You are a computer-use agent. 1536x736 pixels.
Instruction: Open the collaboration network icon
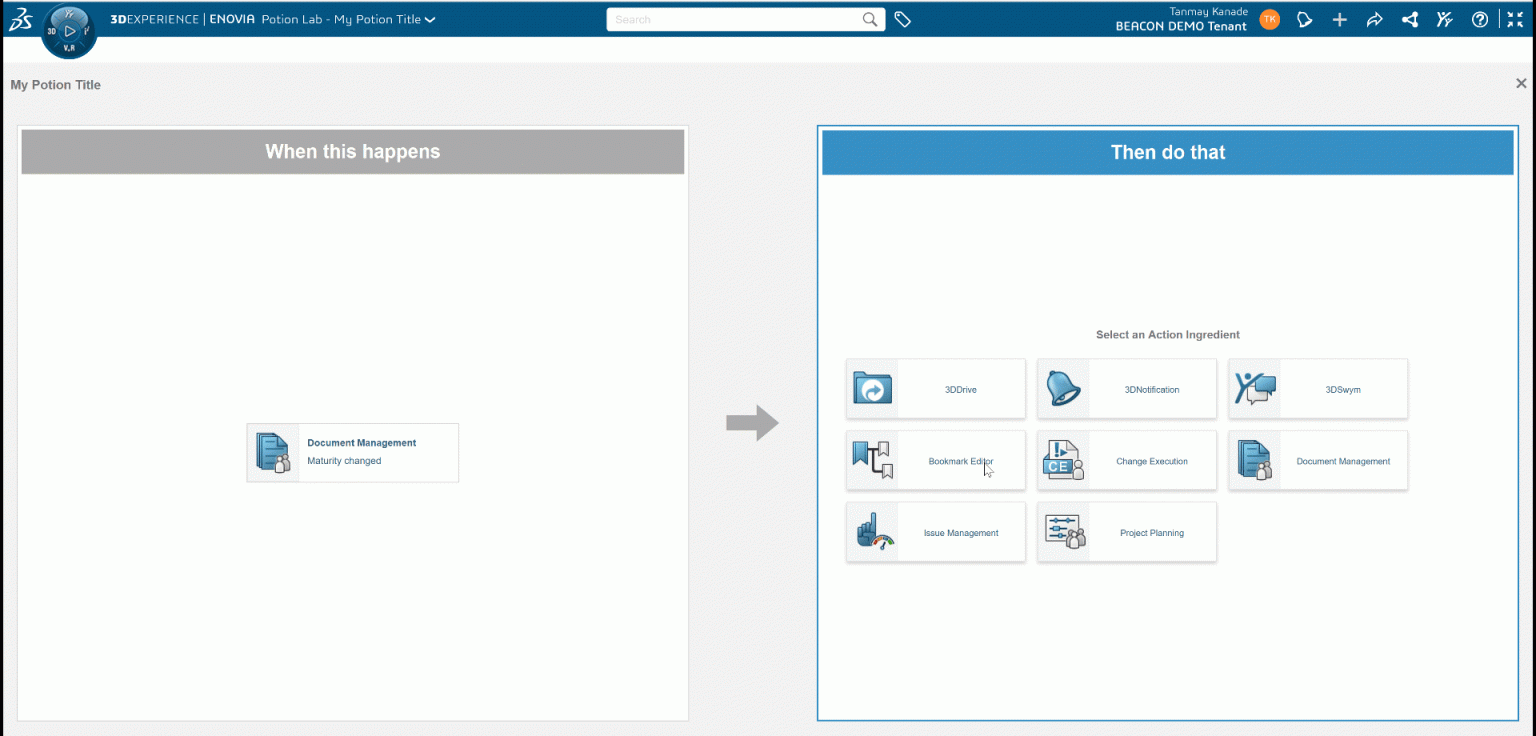point(1410,19)
